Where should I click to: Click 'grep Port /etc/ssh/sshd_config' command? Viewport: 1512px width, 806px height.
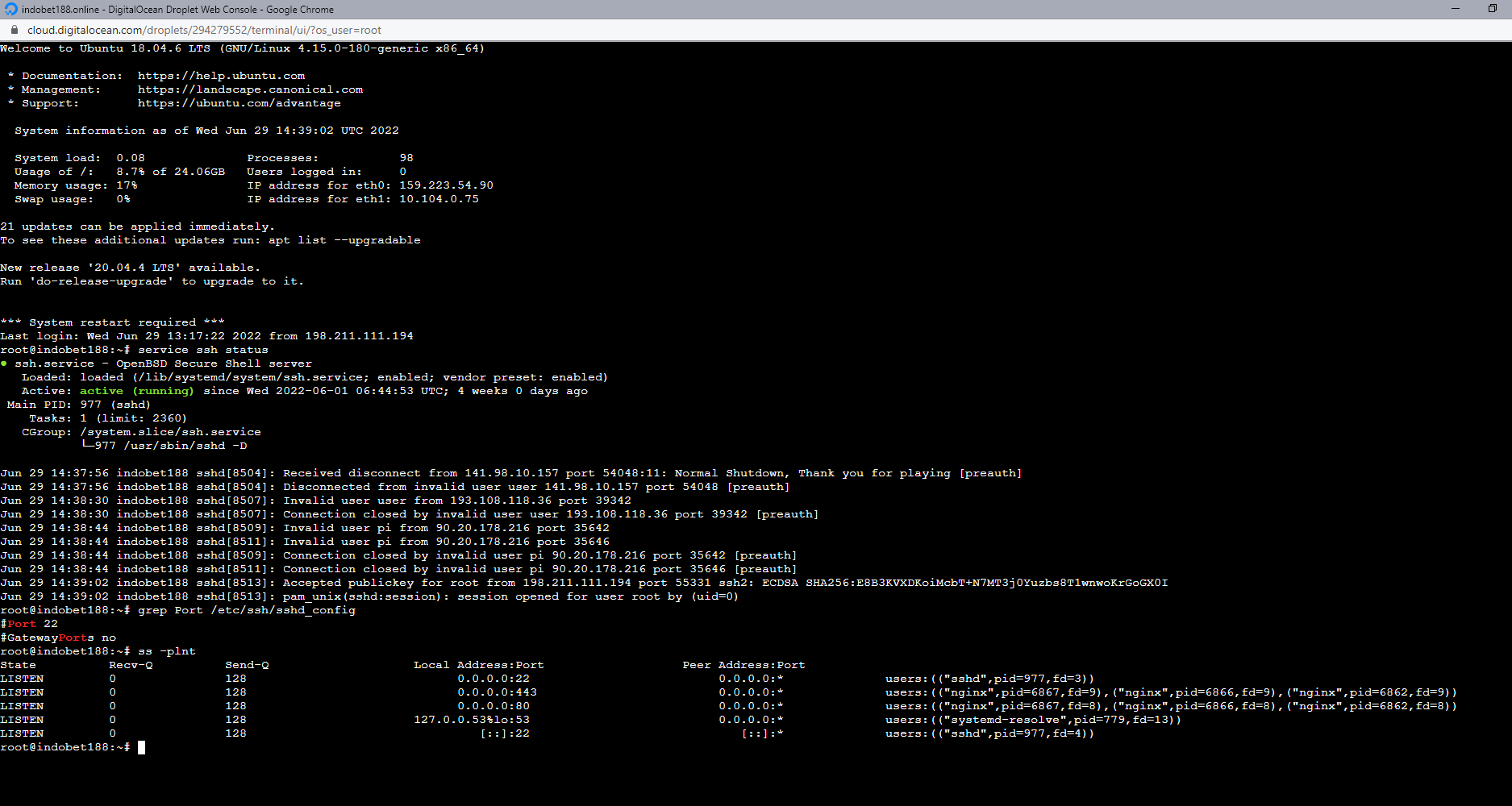[x=247, y=610]
